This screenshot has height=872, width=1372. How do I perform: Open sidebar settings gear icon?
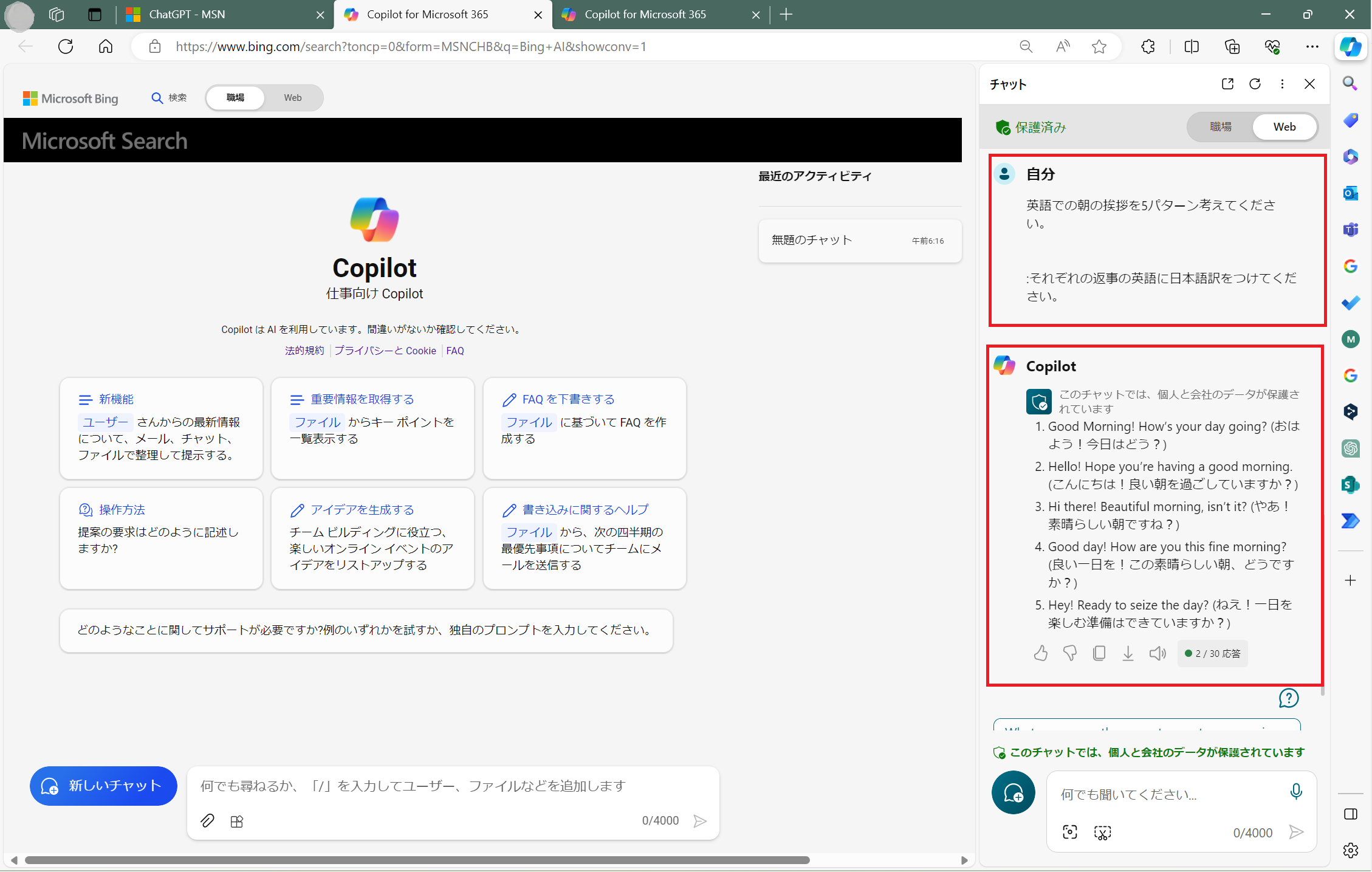(1350, 850)
